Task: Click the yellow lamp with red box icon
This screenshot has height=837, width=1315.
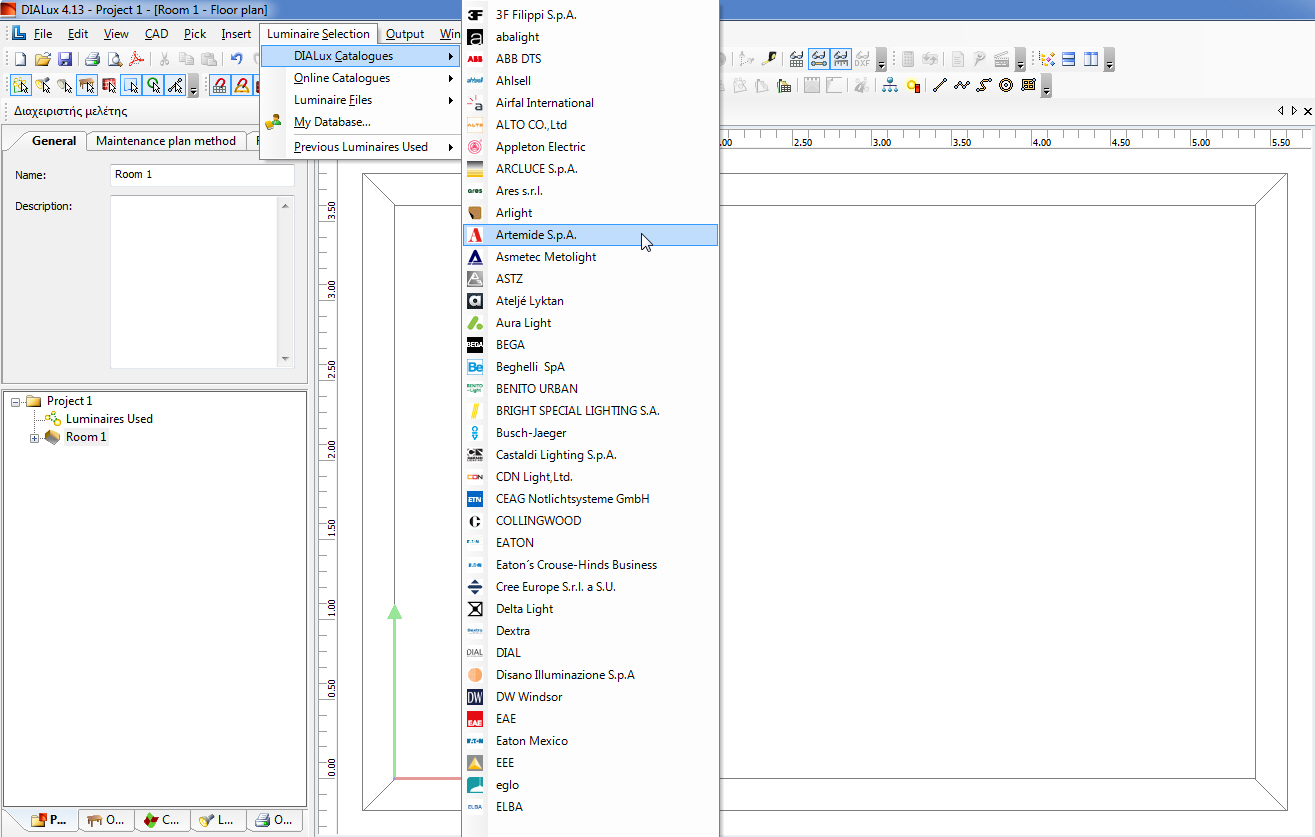Action: point(914,86)
